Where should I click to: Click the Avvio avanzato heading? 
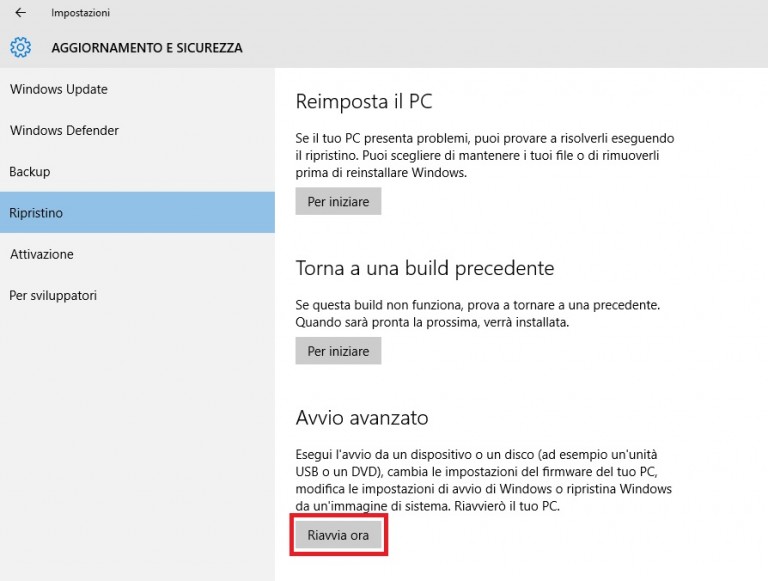click(x=362, y=416)
